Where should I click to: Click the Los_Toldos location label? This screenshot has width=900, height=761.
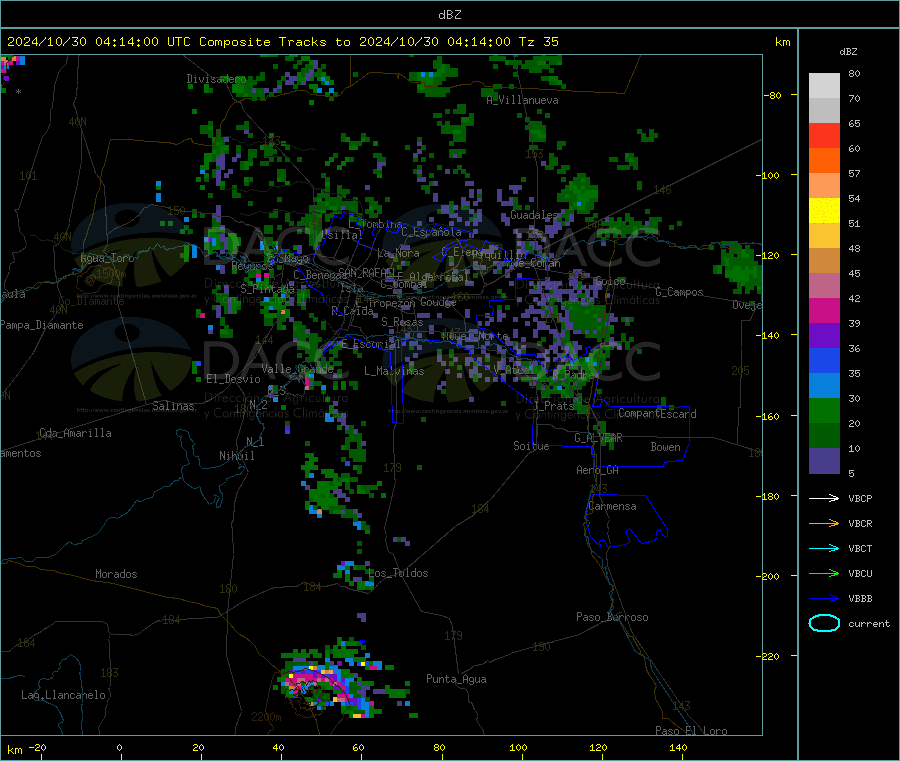coord(398,573)
